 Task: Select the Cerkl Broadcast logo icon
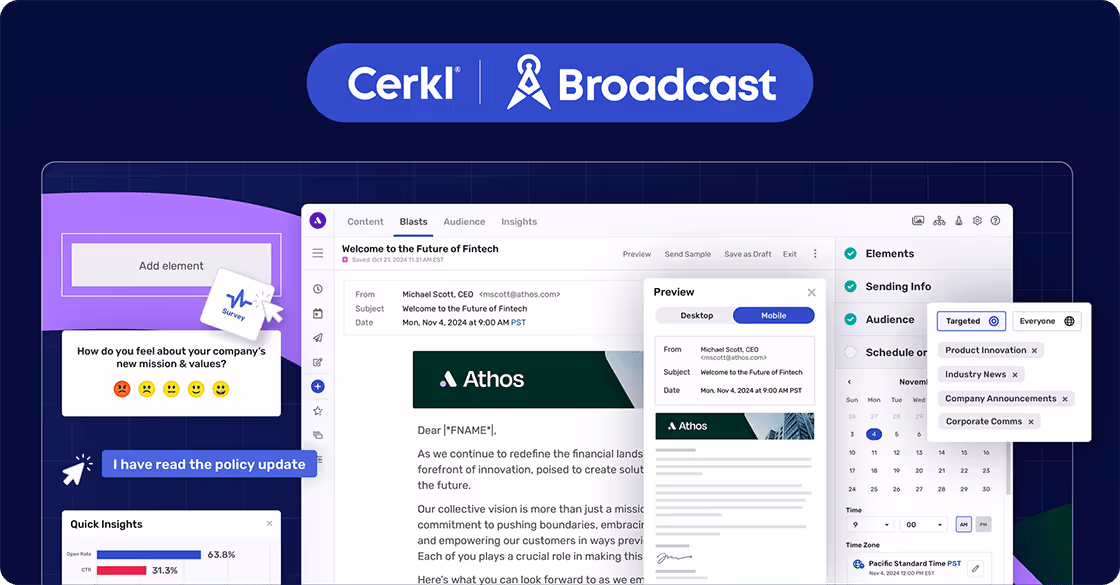(x=527, y=84)
